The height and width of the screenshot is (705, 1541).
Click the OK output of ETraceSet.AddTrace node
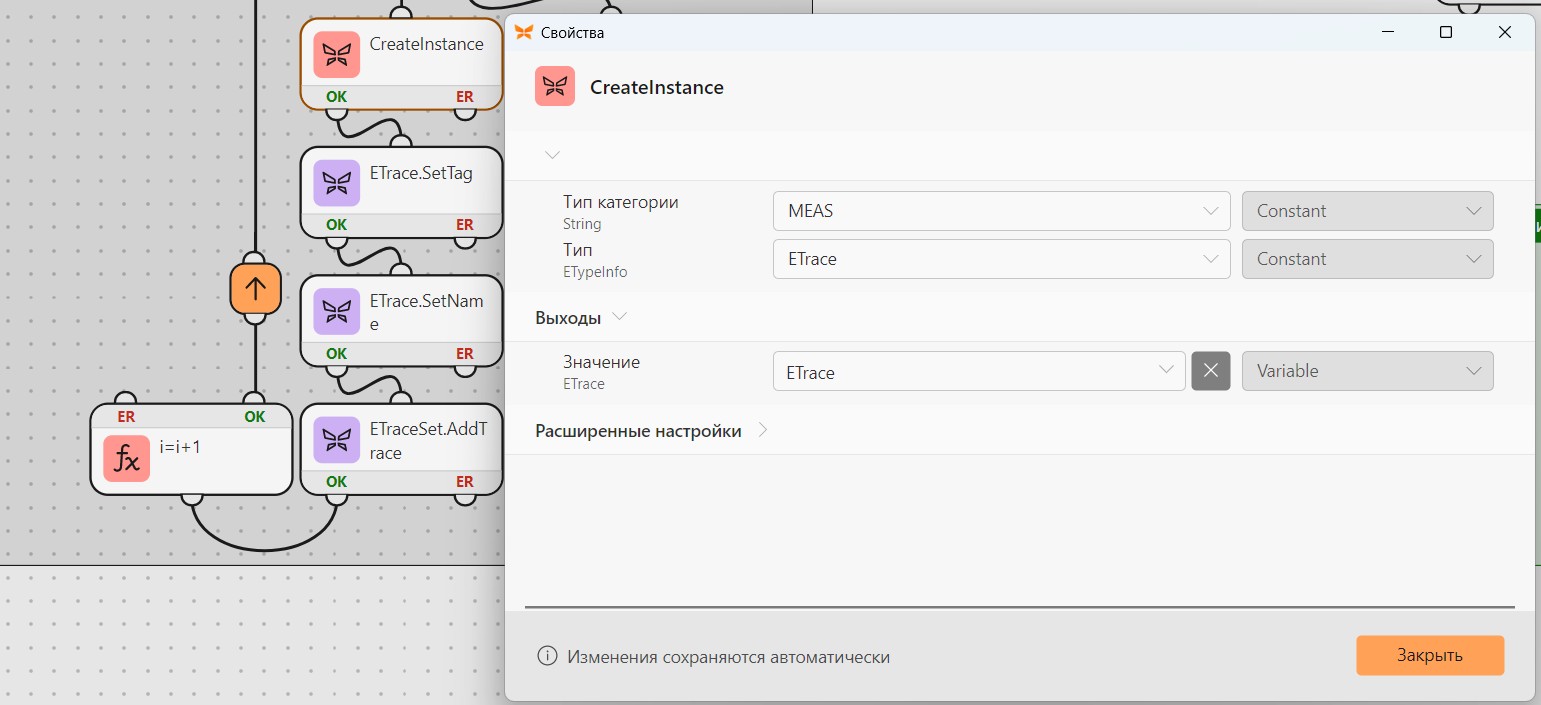coord(337,481)
